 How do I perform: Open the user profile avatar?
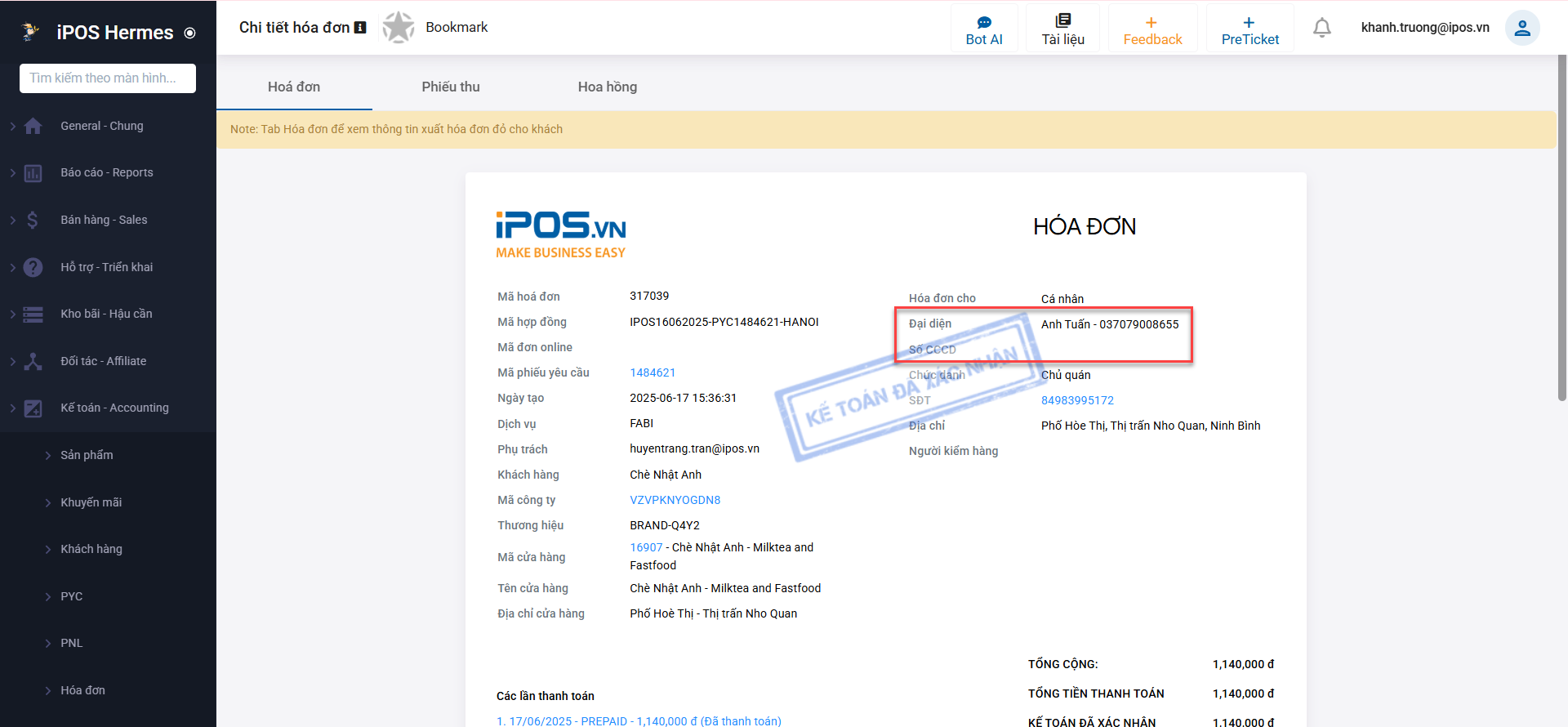pos(1522,28)
